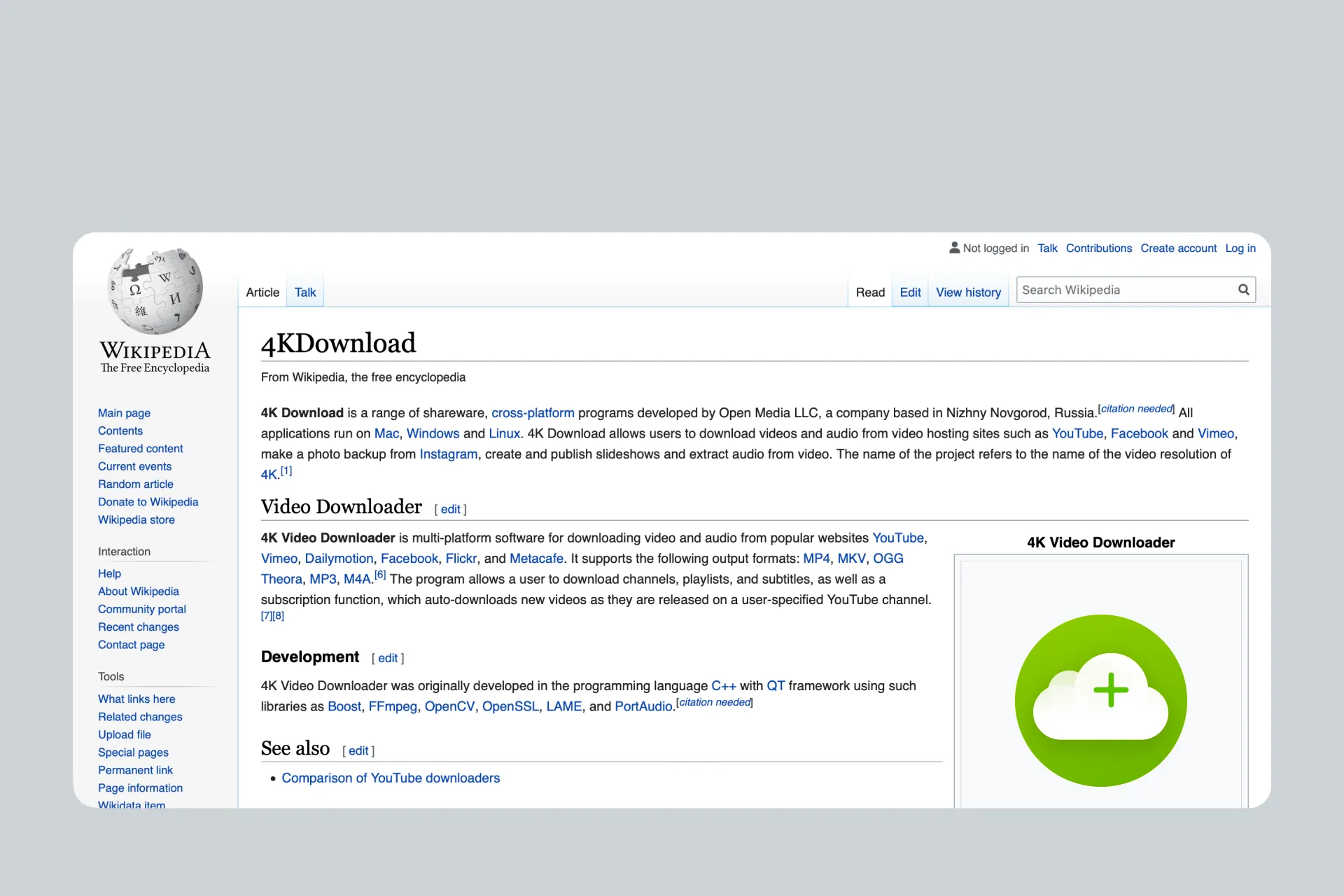The width and height of the screenshot is (1344, 896).
Task: Click the PortAudio link
Action: point(643,707)
